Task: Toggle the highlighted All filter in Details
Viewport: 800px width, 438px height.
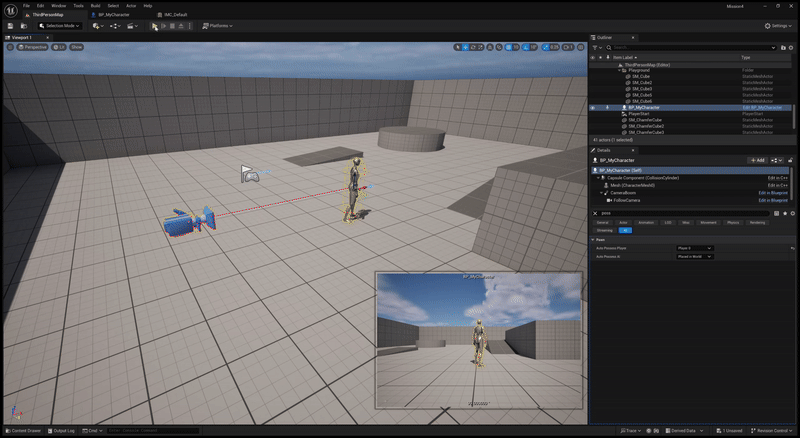Action: 625,230
